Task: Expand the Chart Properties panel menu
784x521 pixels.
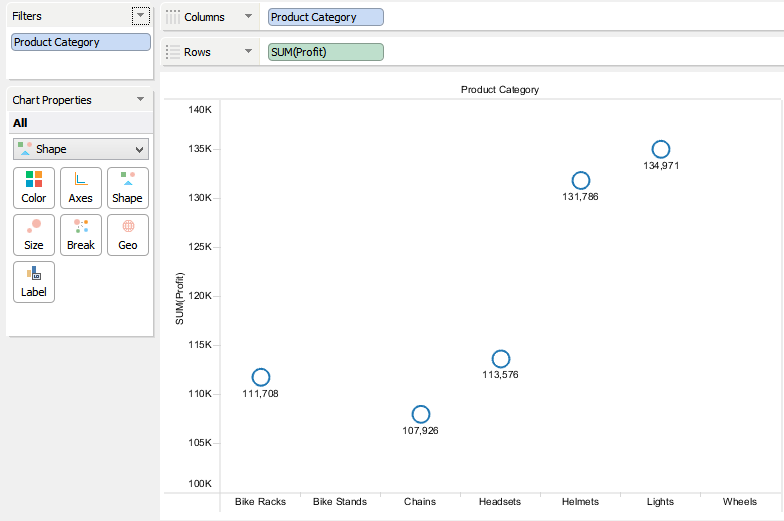Action: (x=140, y=100)
